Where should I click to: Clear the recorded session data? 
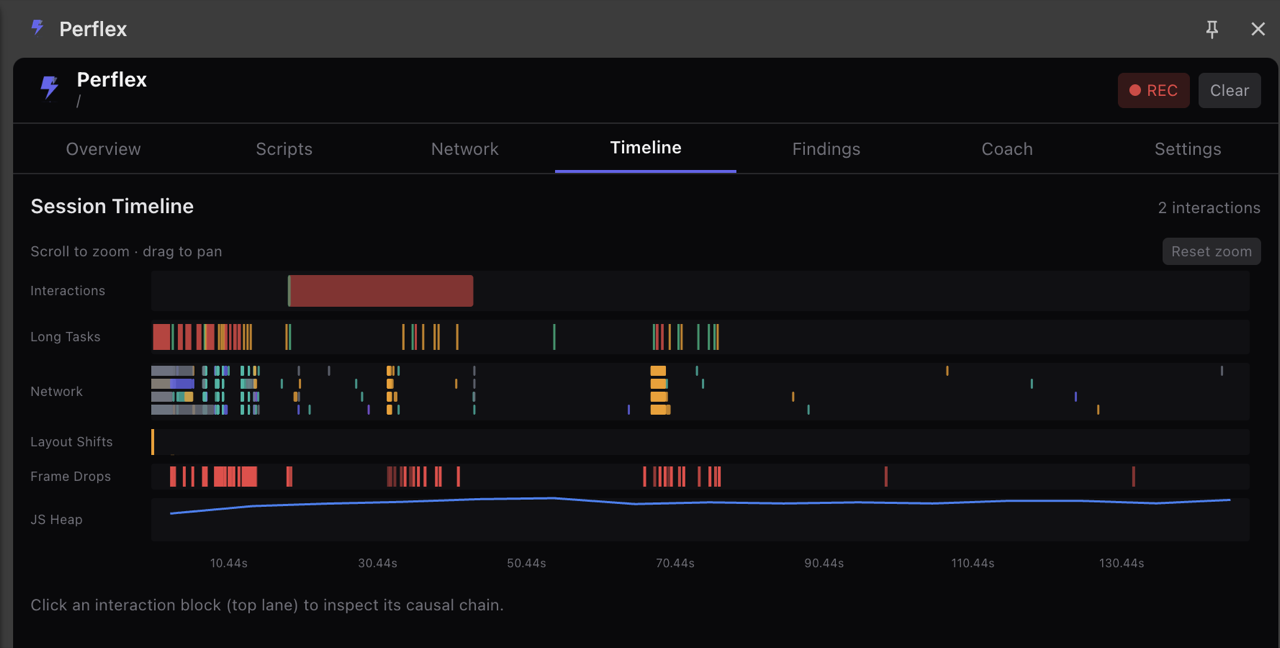point(1229,90)
